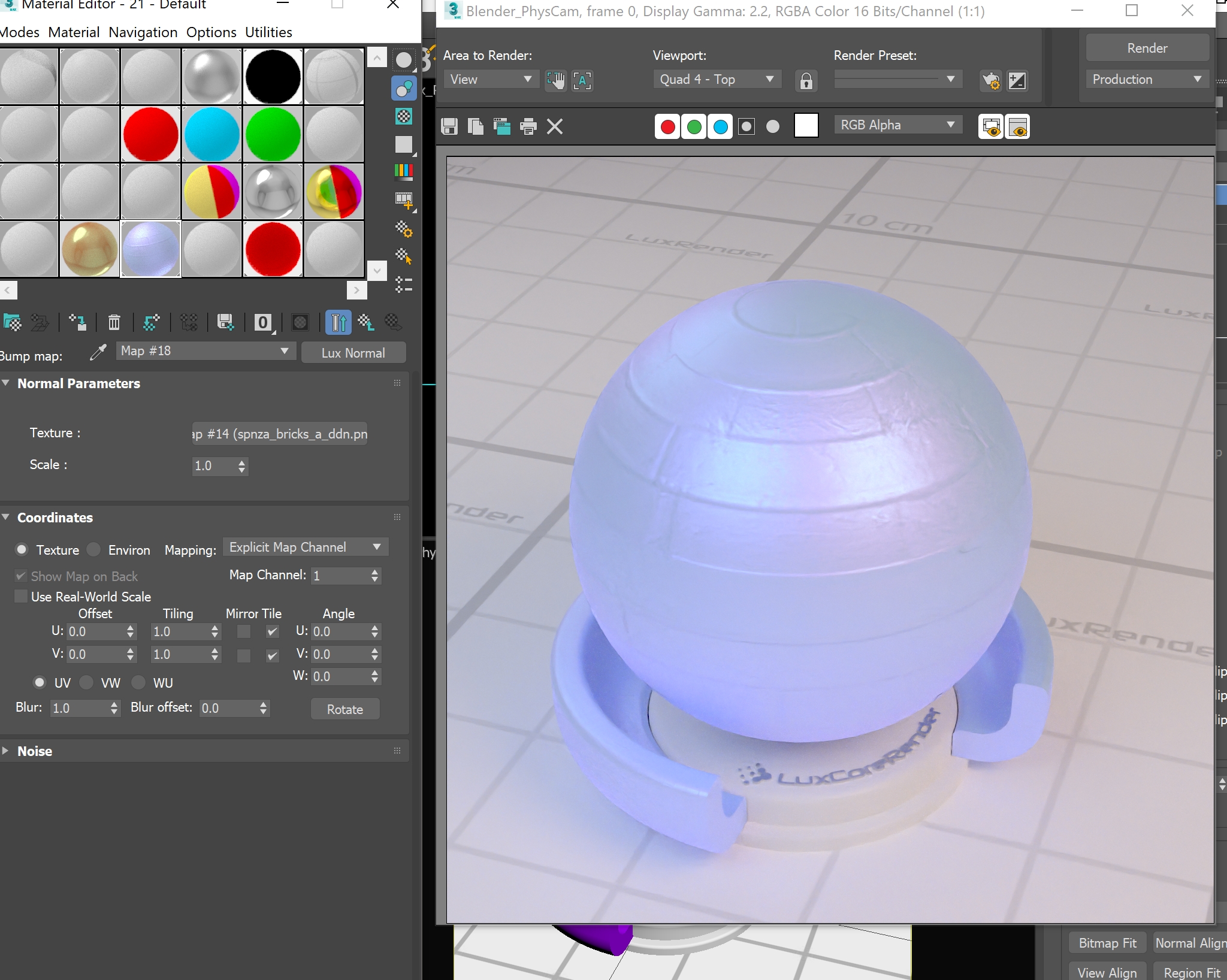Click the Lux Normal map type button

click(353, 353)
